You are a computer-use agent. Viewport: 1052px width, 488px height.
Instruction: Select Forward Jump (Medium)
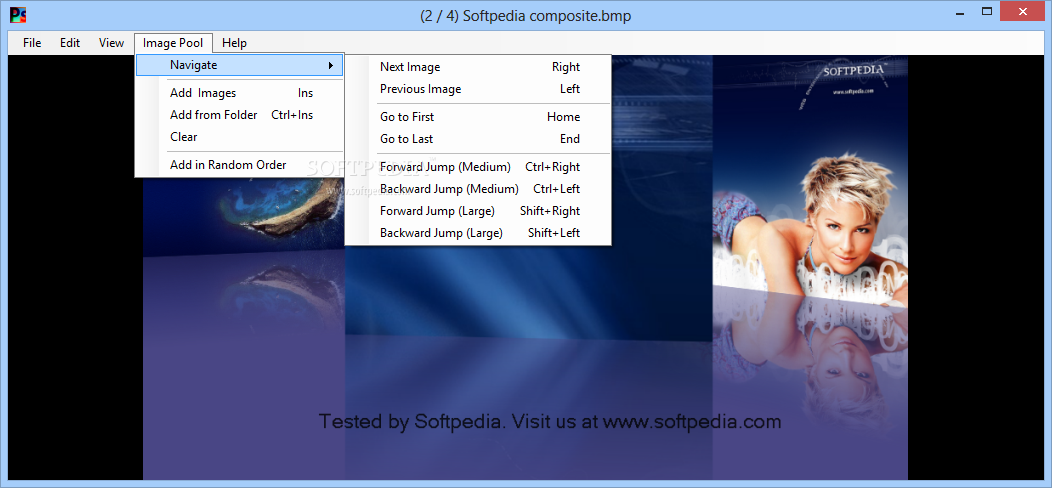point(478,167)
